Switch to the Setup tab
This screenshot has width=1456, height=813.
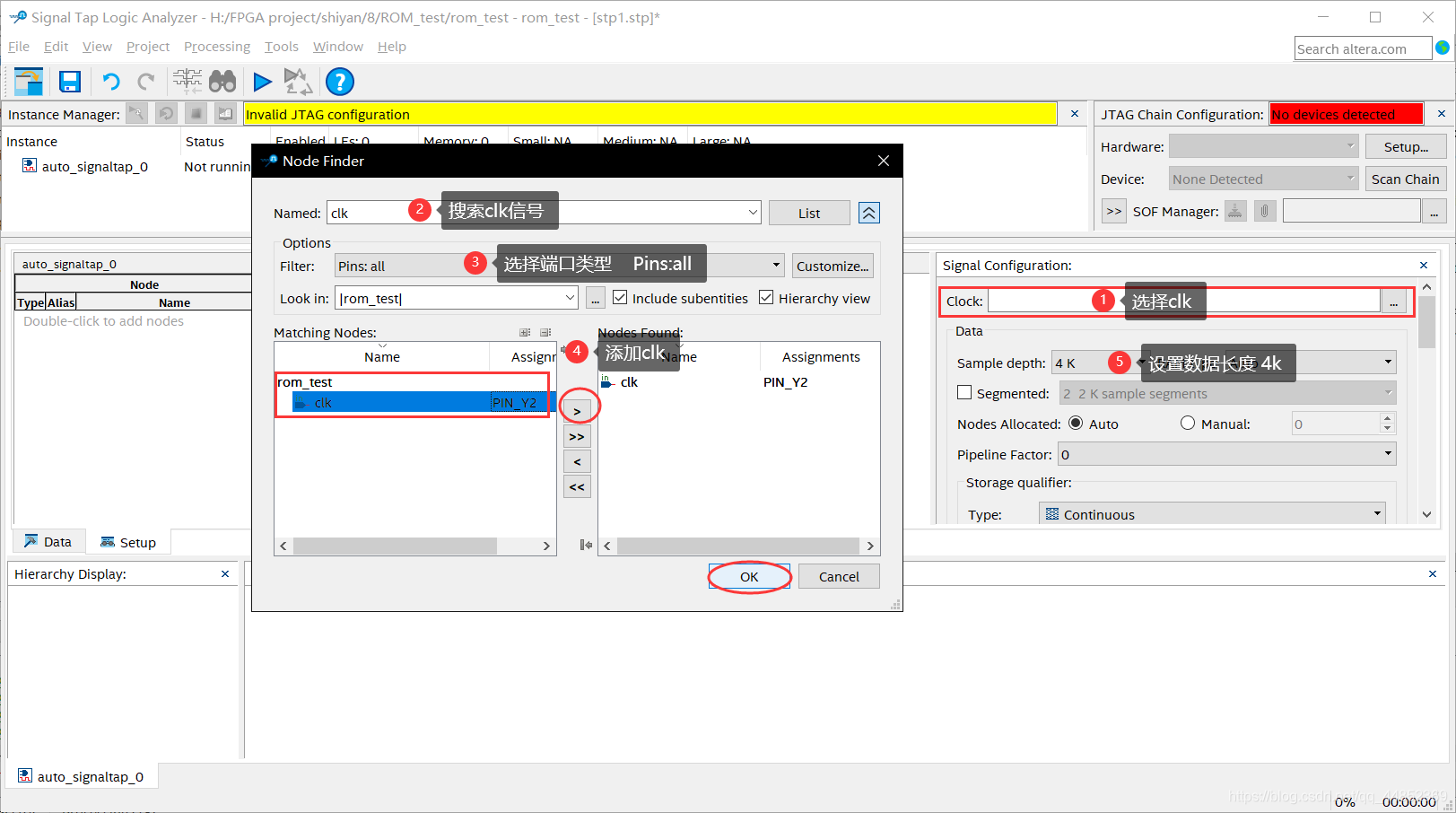[128, 542]
